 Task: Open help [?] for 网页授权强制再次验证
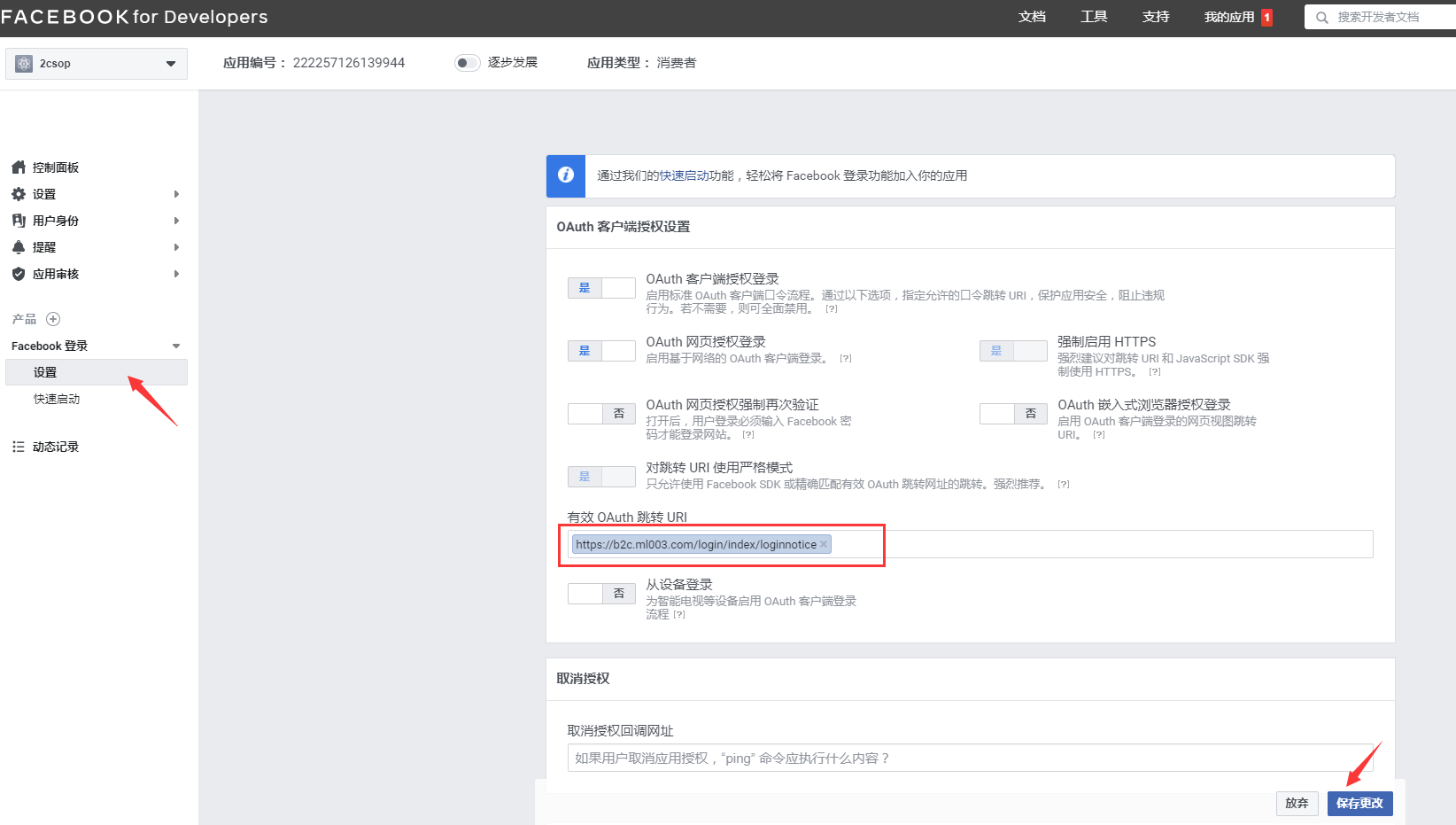point(748,435)
